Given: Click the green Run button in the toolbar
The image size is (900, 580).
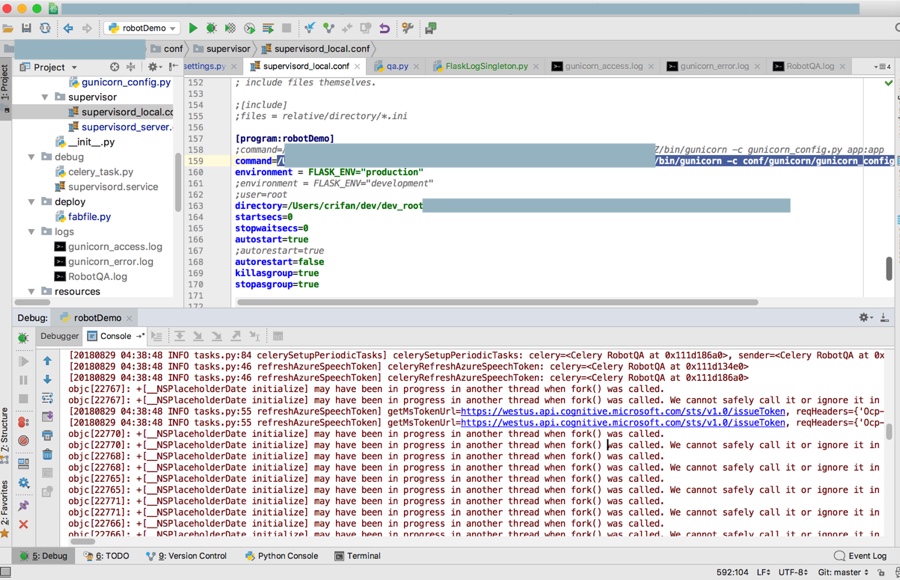Looking at the screenshot, I should (x=193, y=29).
